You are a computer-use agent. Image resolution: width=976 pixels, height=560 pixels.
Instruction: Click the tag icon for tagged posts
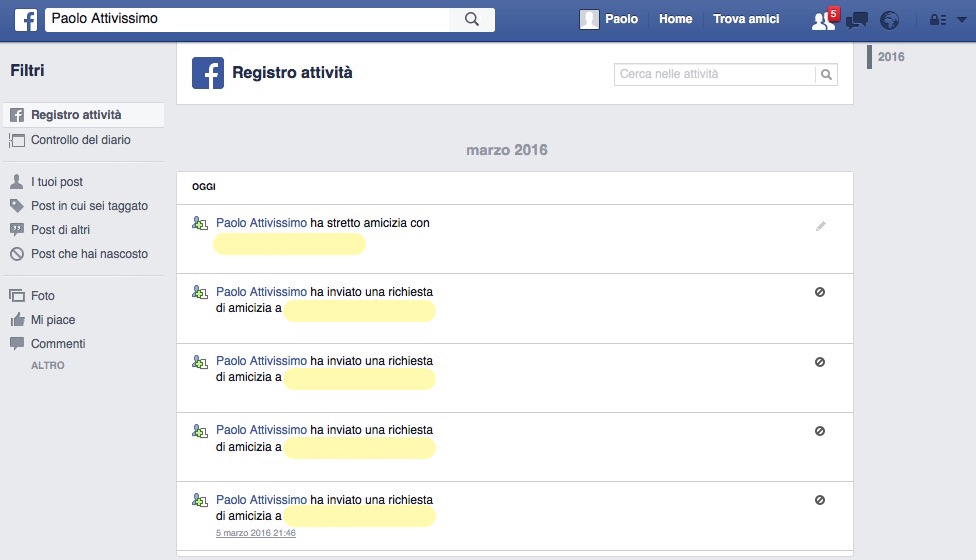click(x=17, y=205)
